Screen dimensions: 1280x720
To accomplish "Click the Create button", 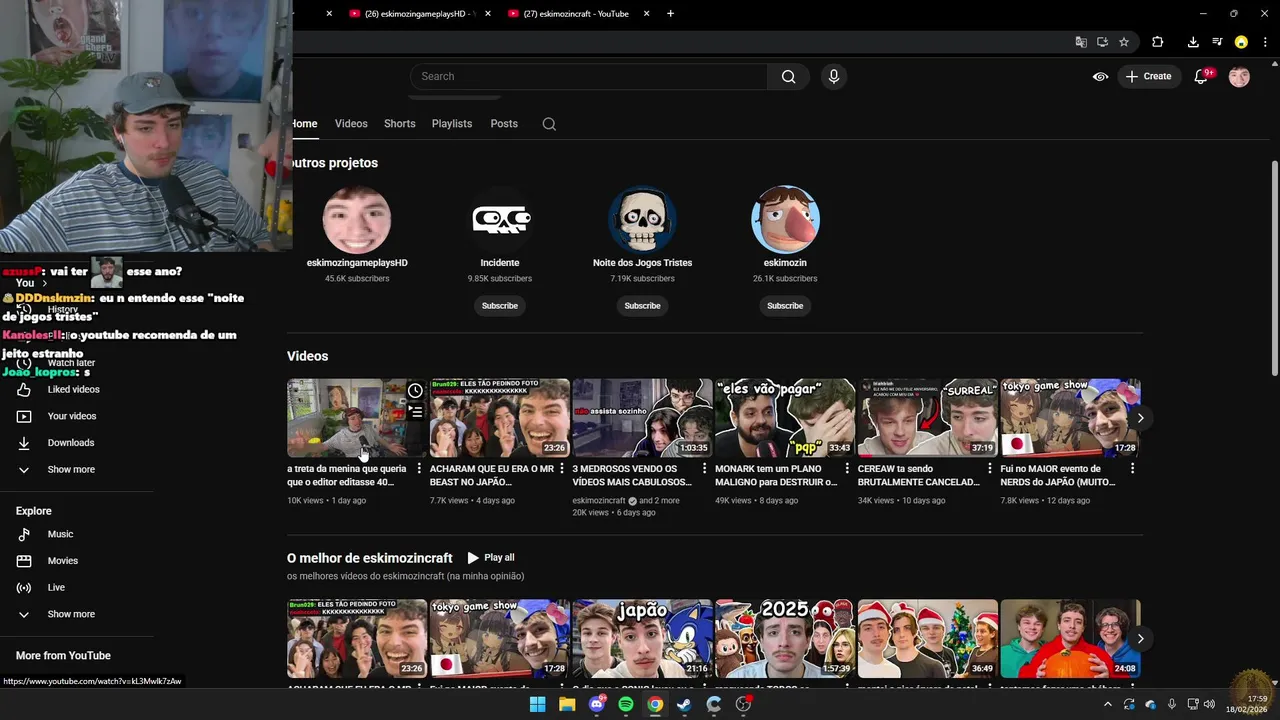I will (x=1149, y=76).
